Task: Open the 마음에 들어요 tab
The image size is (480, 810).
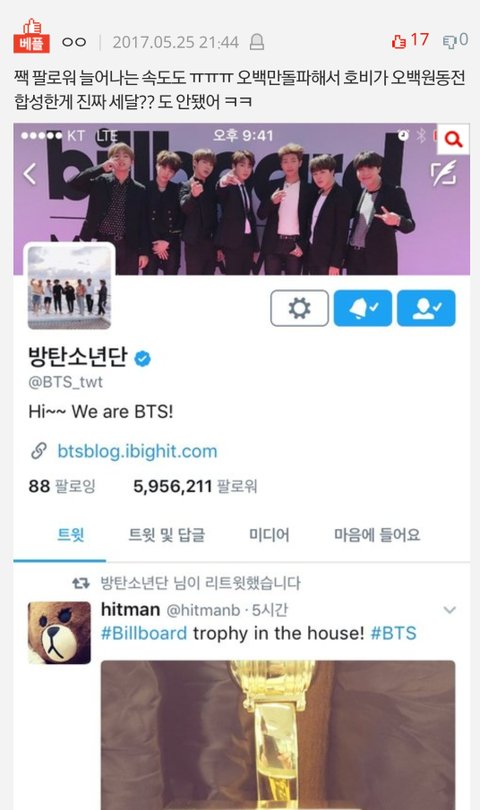Action: 377,535
